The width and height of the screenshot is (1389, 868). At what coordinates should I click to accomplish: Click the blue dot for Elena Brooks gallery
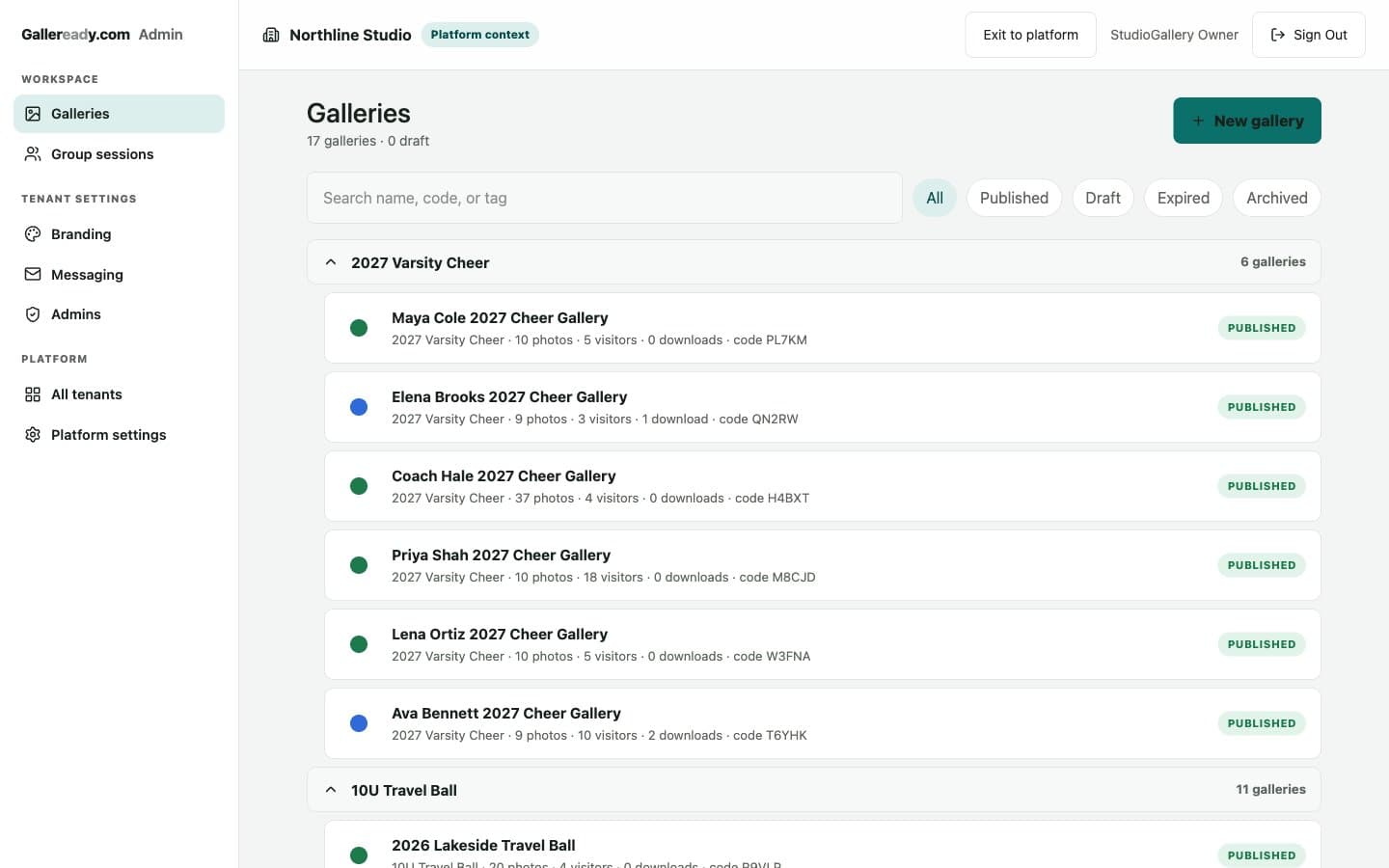click(x=359, y=407)
